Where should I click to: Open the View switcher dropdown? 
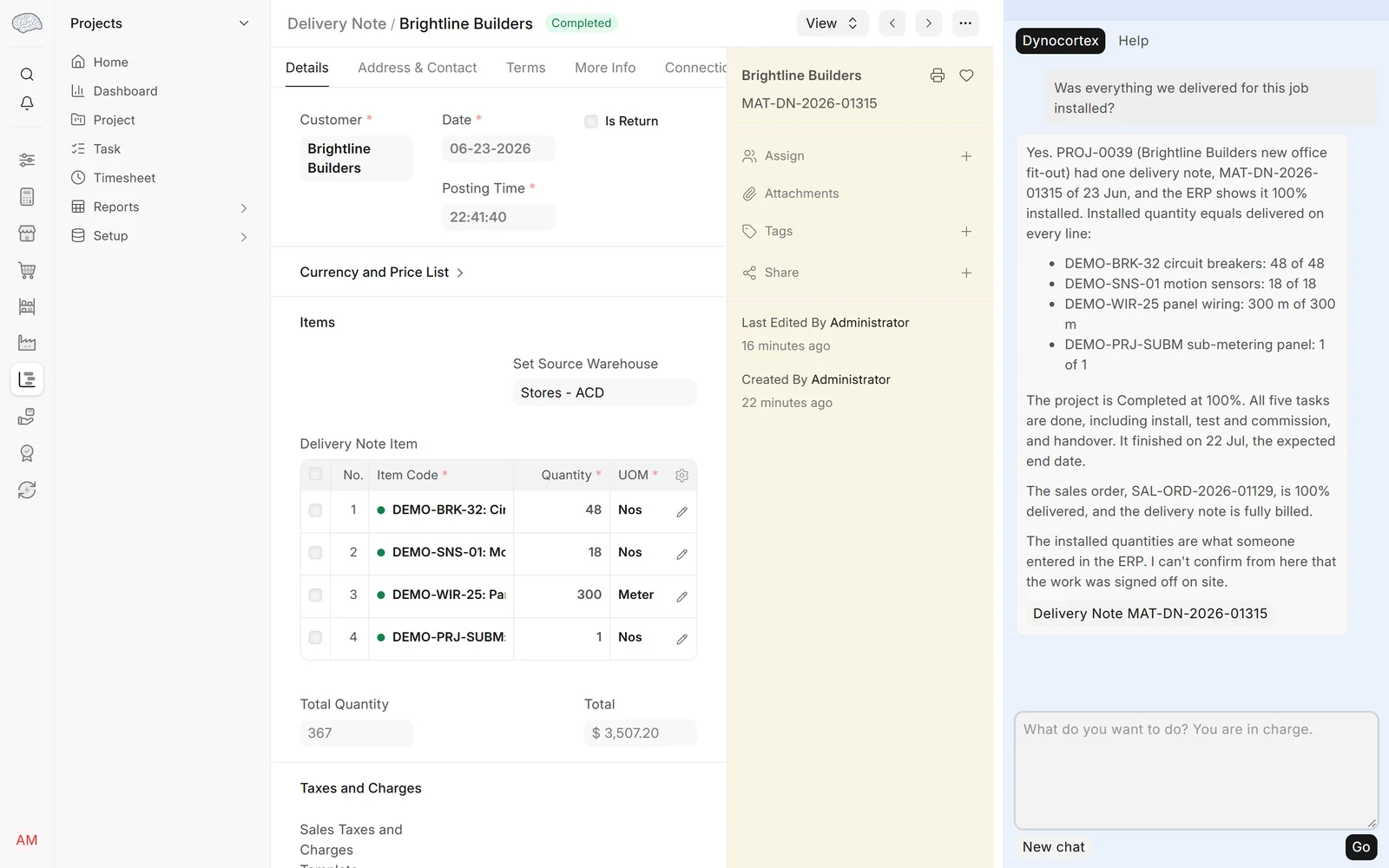(833, 23)
